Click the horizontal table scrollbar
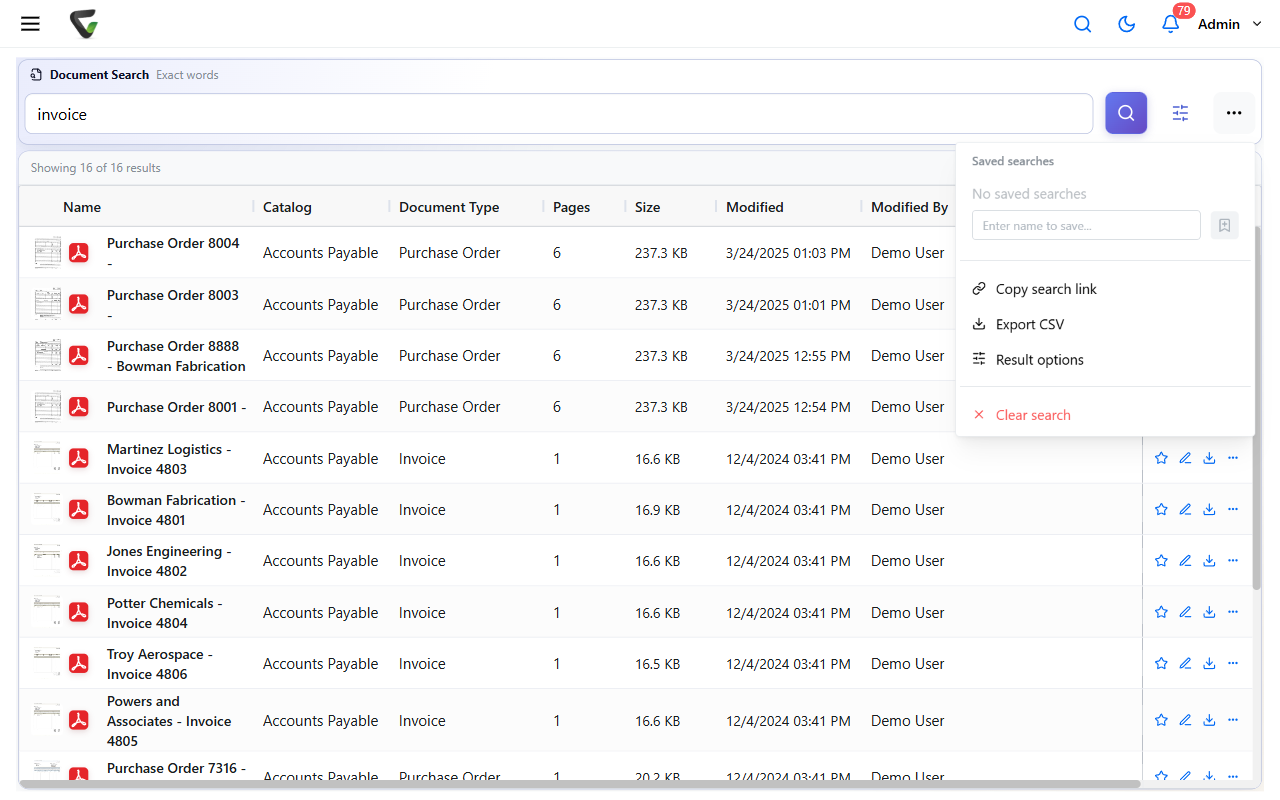The height and width of the screenshot is (800, 1280). coord(580,784)
